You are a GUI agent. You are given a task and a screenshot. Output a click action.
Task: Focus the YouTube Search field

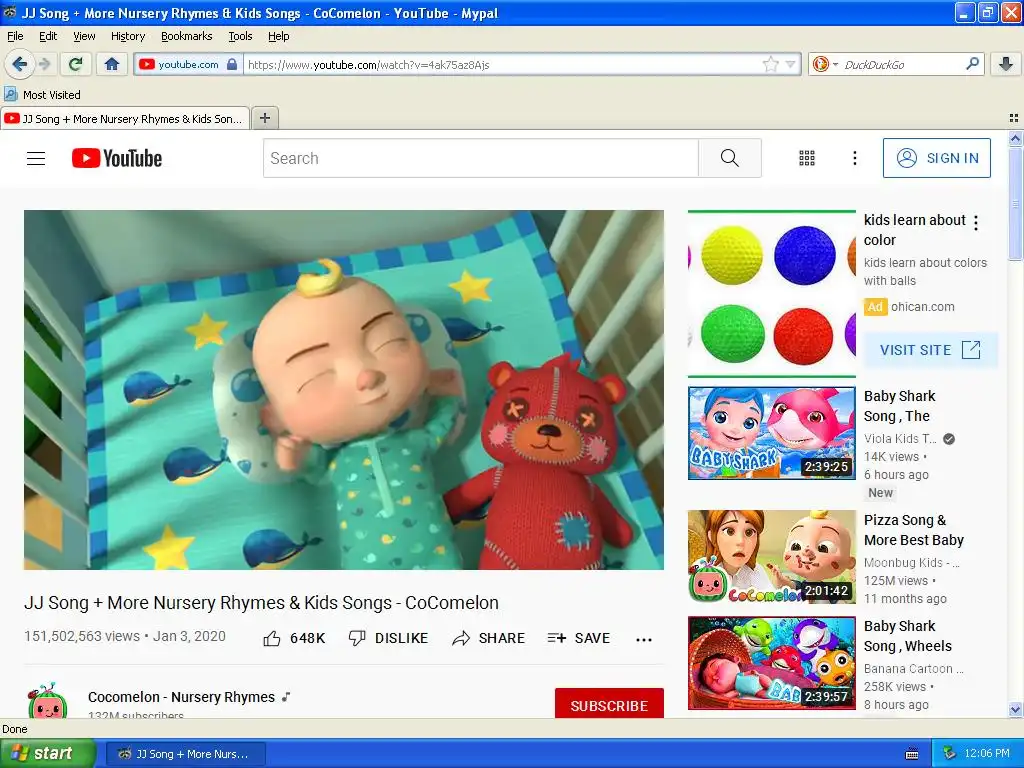point(481,158)
